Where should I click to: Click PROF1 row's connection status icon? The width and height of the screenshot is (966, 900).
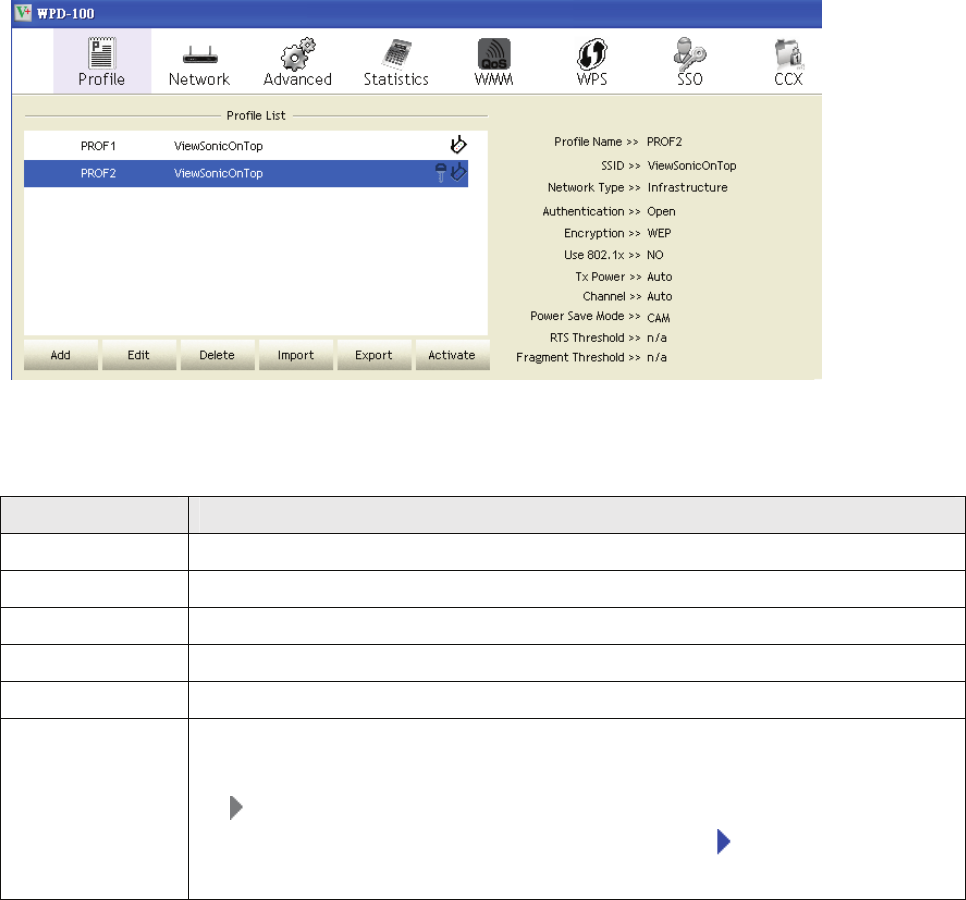(458, 145)
